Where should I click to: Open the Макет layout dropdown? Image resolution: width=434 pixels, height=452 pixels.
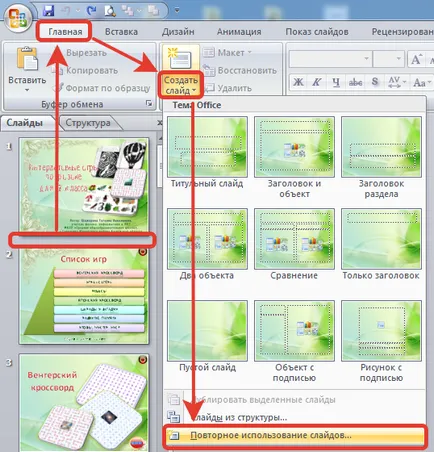(x=227, y=53)
